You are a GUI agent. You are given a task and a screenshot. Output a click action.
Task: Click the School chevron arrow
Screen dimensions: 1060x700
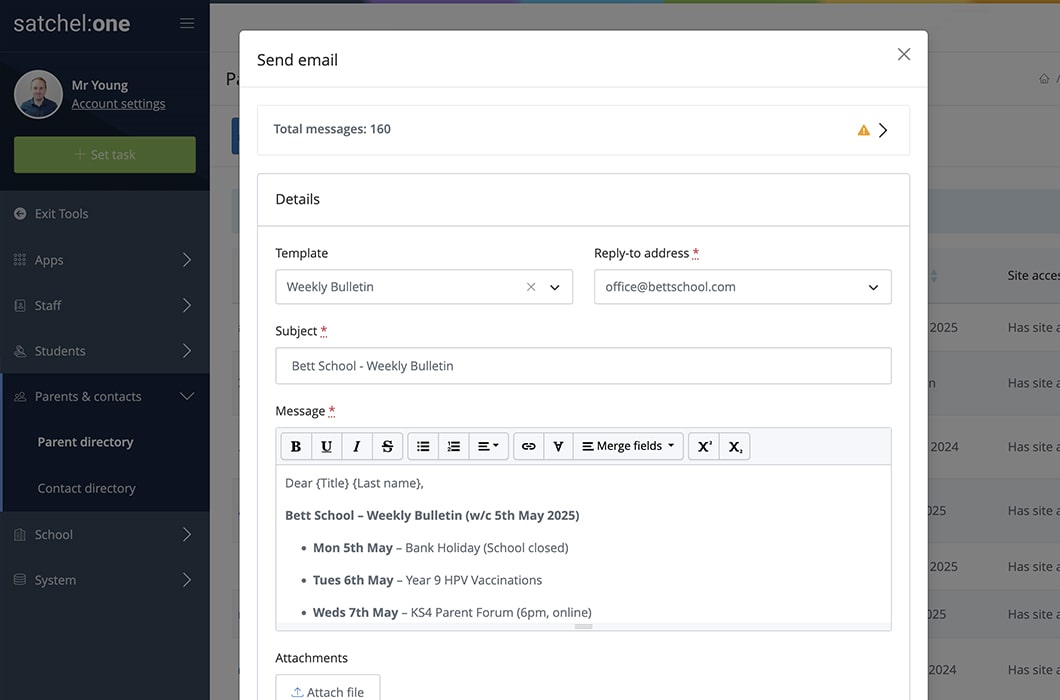187,534
